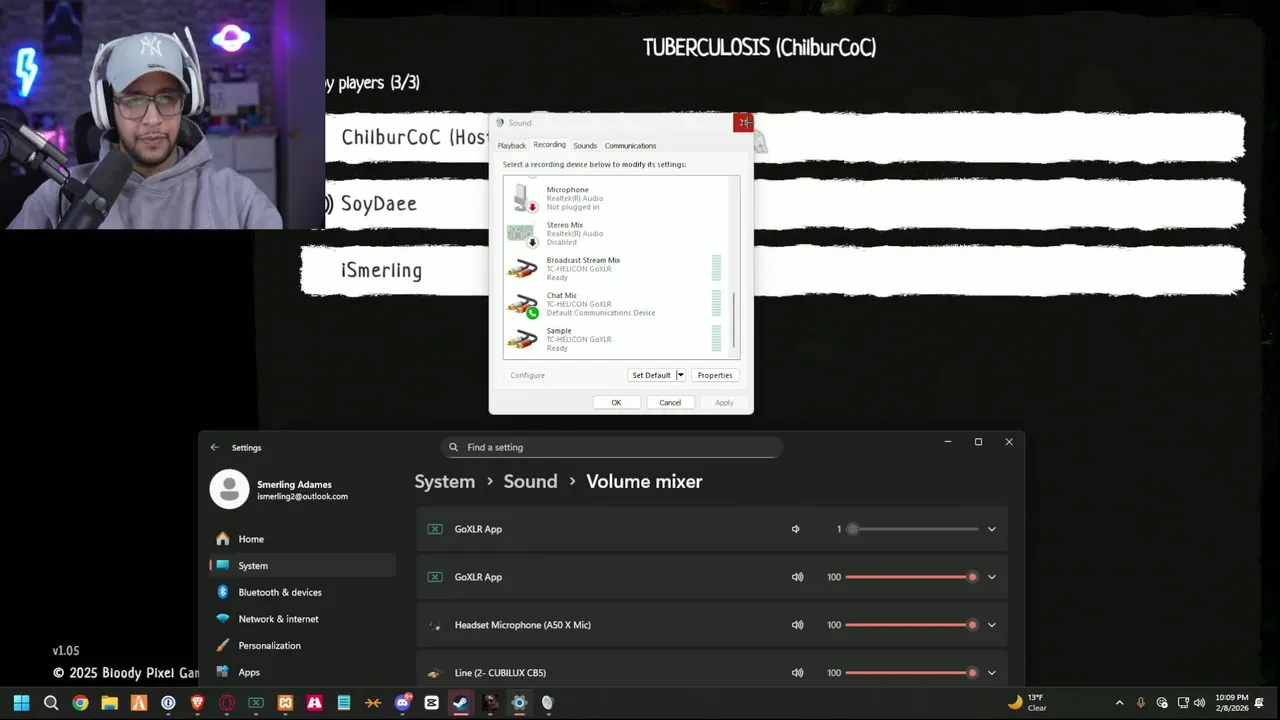Open 1Password icon in the taskbar
This screenshot has height=720, width=1280.
click(168, 703)
